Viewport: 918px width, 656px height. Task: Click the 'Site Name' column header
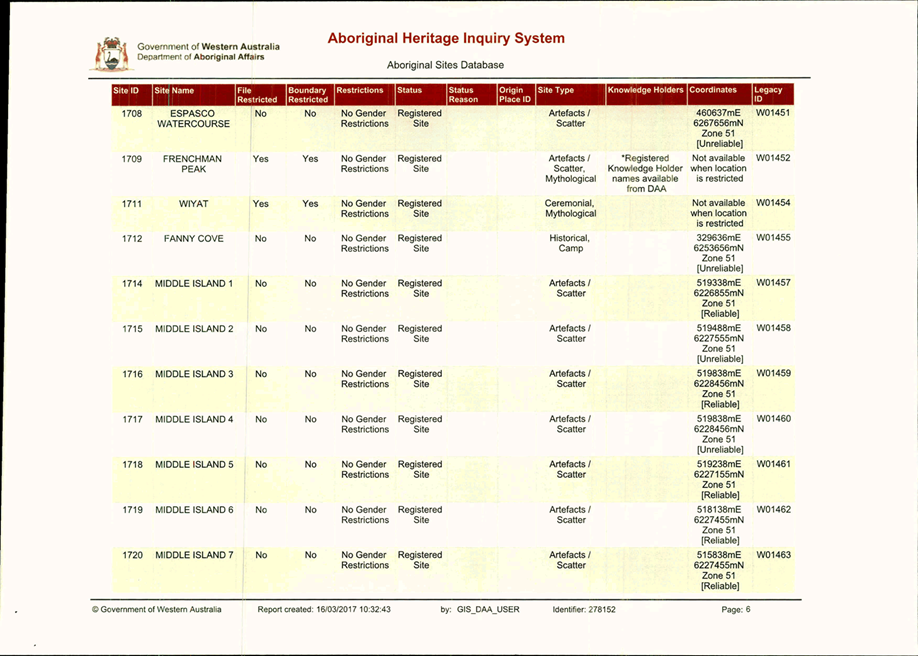[193, 95]
